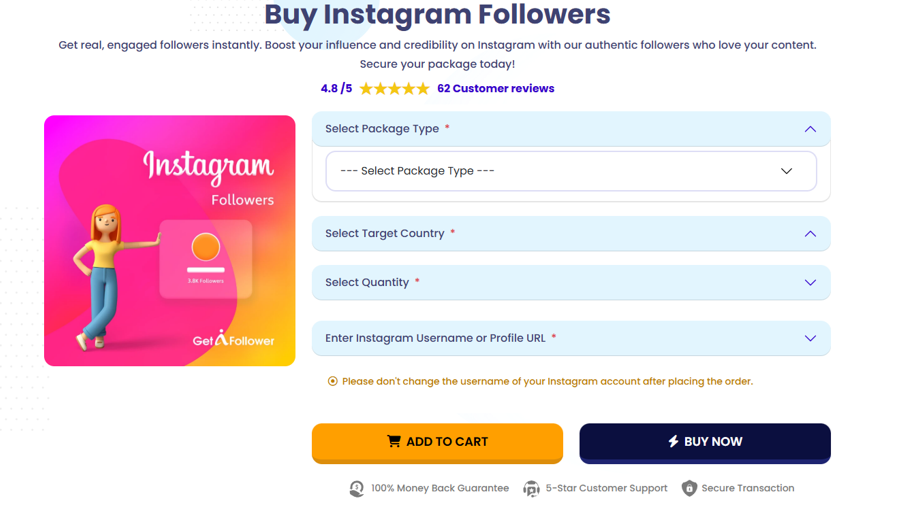The image size is (897, 514).
Task: Click the 100% Money Back Guarantee text
Action: point(440,488)
